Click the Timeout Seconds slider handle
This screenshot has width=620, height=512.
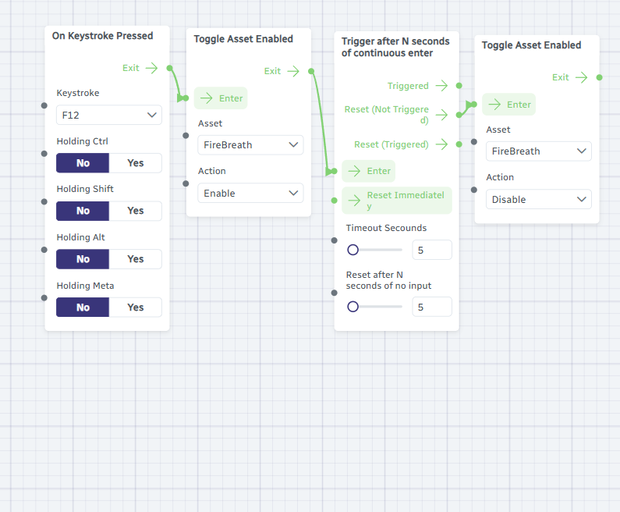point(353,250)
